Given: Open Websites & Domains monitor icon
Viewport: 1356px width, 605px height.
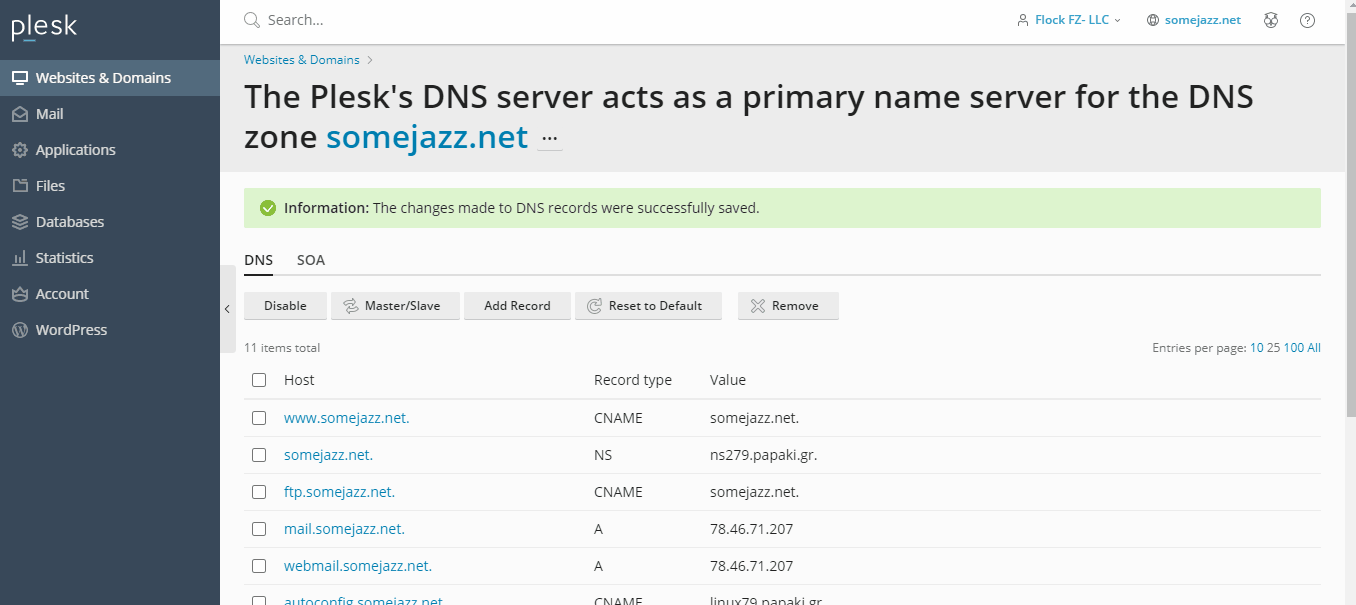Looking at the screenshot, I should tap(20, 78).
